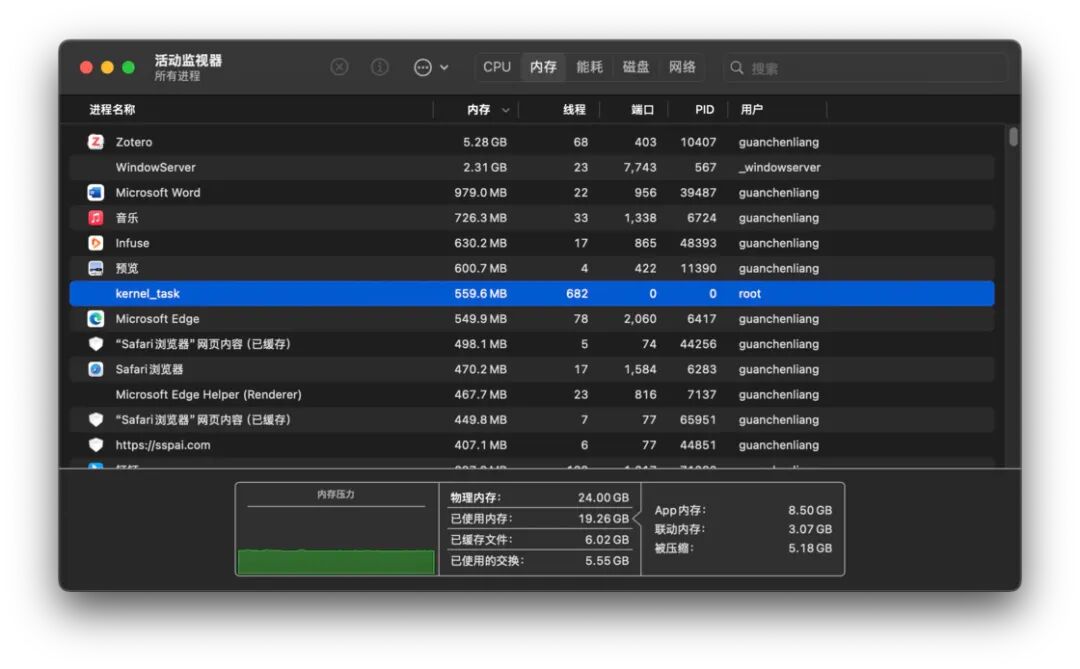The height and width of the screenshot is (669, 1080).
Task: Click the Microsoft Word process icon
Action: (x=96, y=192)
